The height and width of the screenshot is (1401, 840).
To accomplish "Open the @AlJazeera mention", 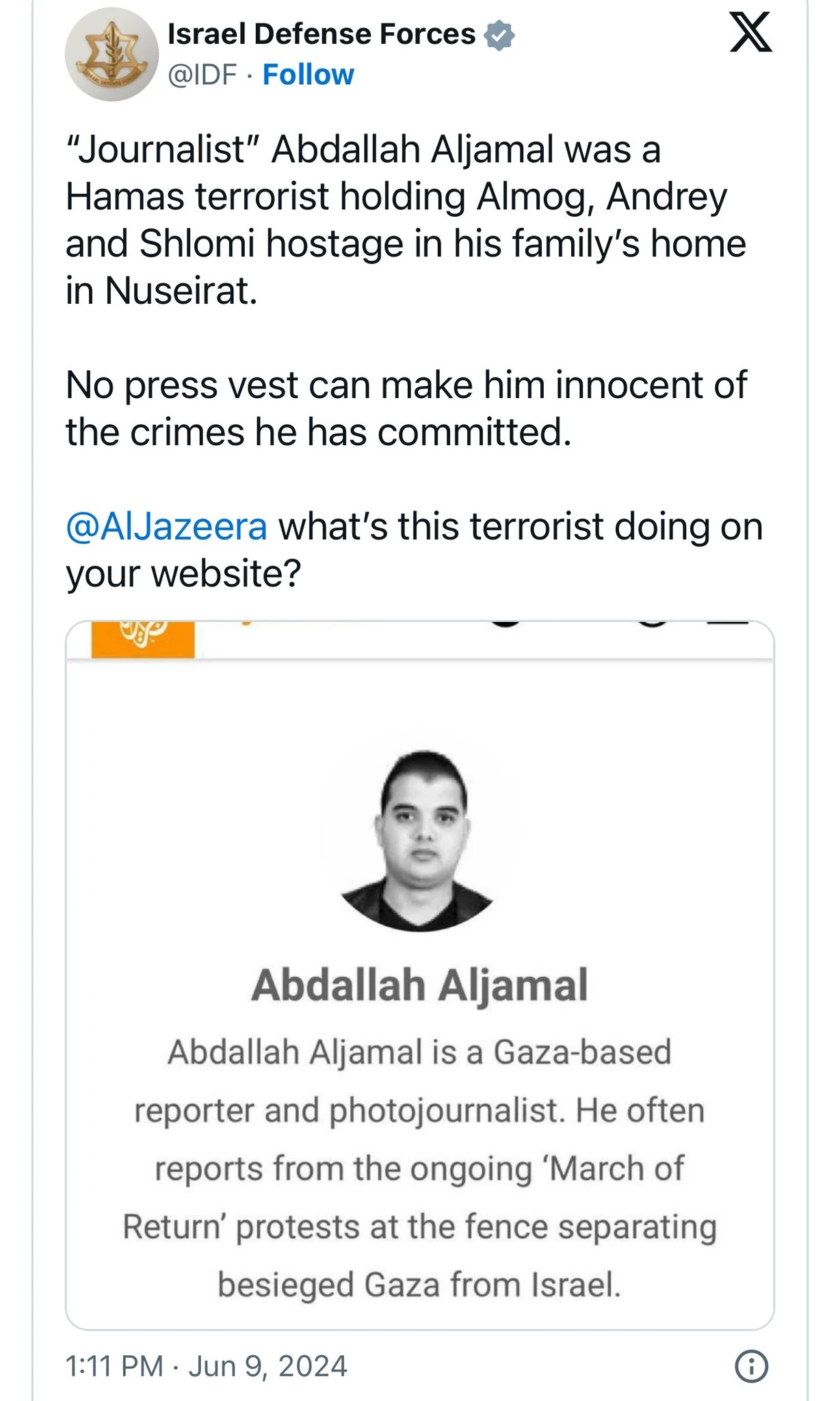I will (x=166, y=527).
